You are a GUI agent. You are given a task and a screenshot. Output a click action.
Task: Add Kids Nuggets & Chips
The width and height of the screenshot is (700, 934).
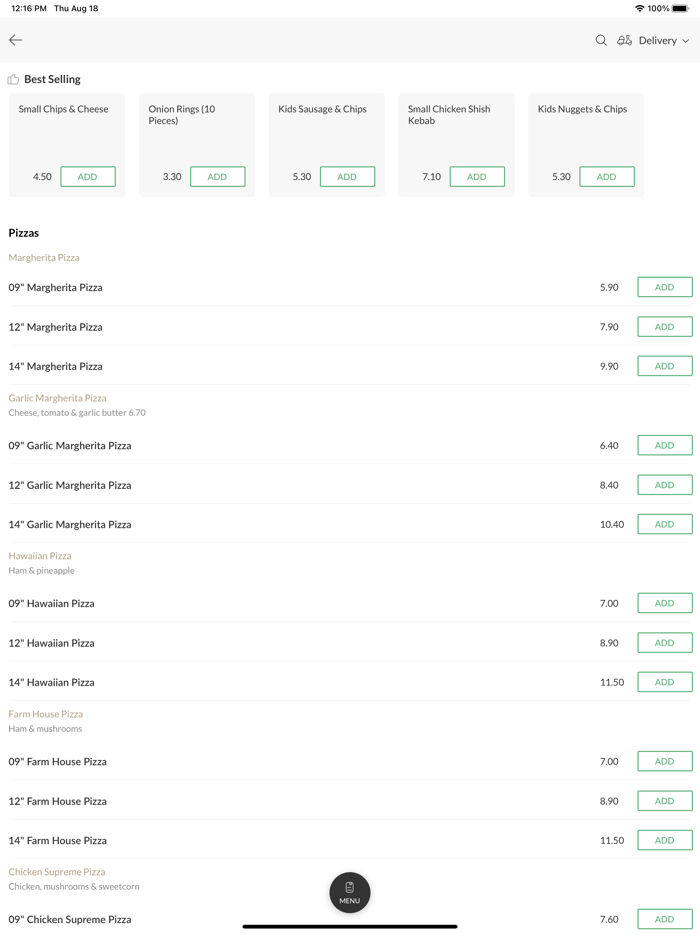607,177
